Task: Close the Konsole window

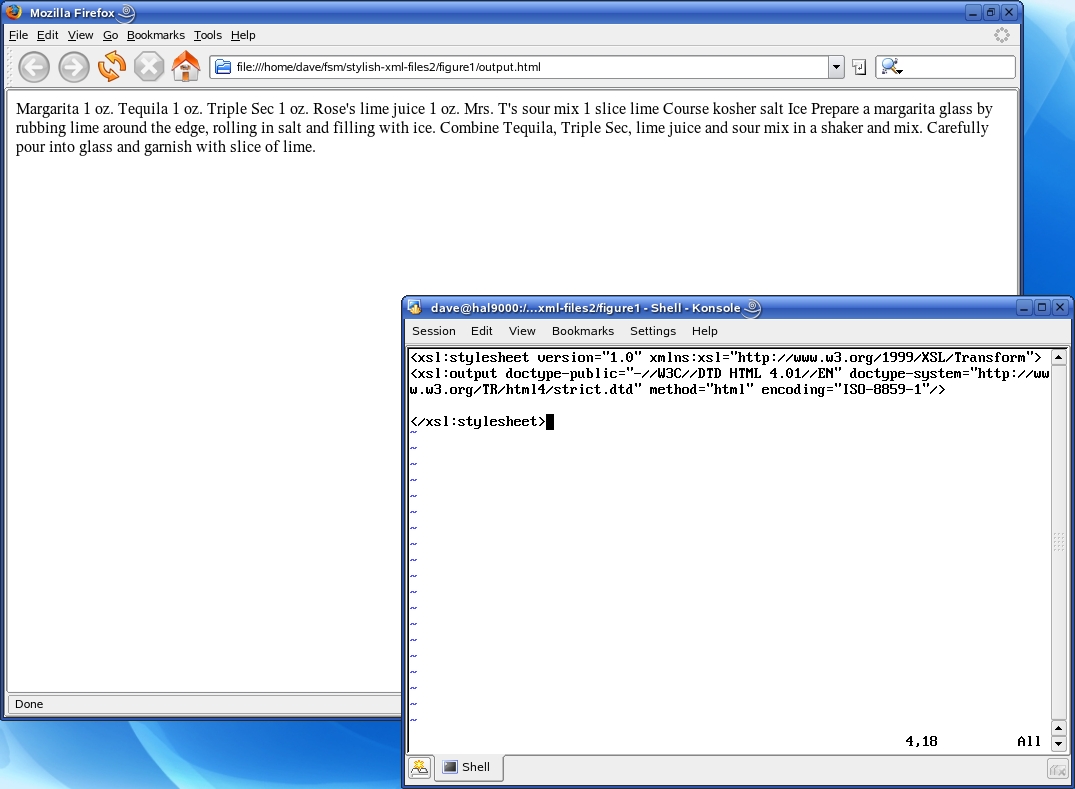Action: (x=1059, y=308)
